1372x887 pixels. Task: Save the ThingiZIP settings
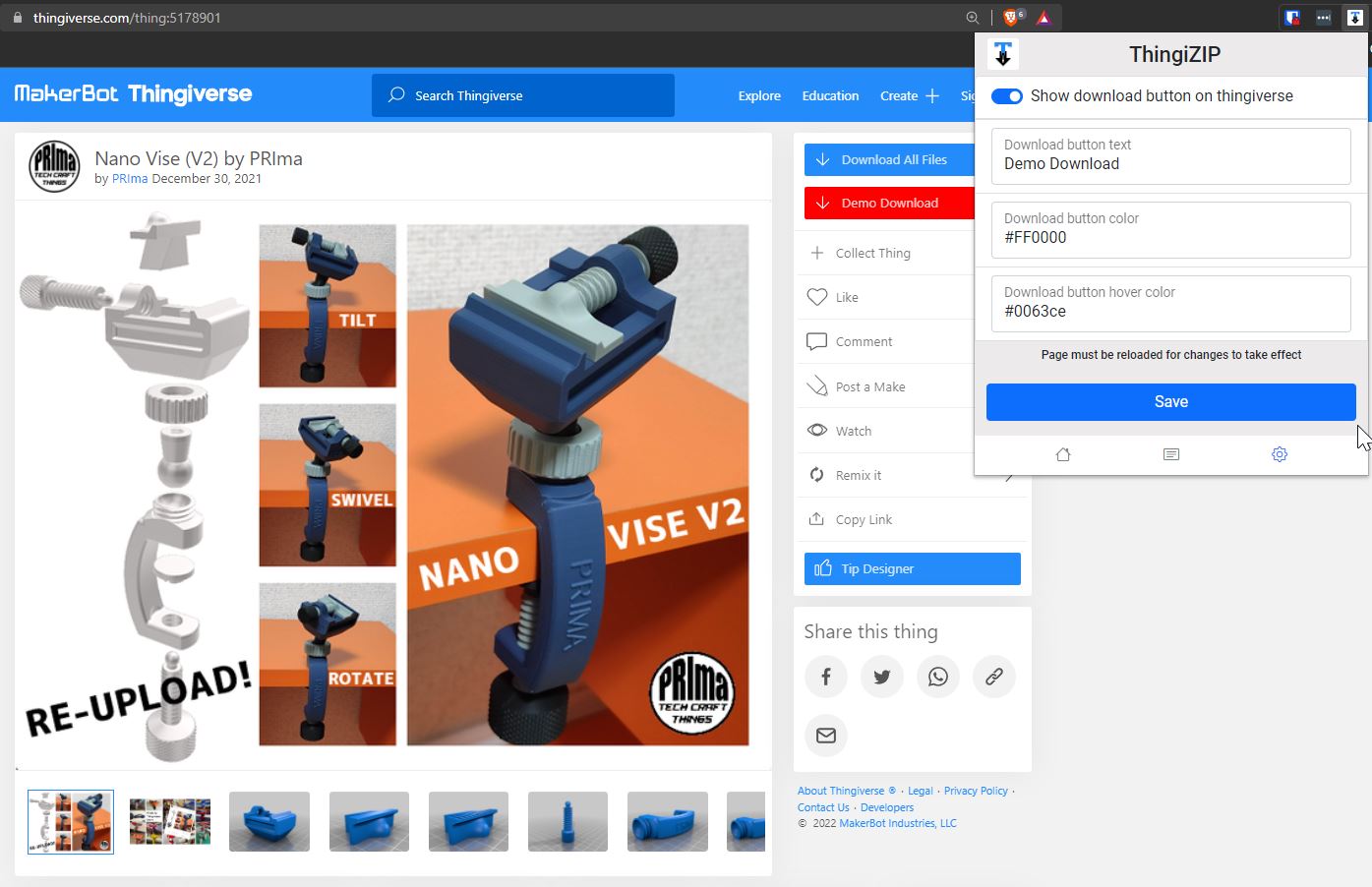[x=1170, y=401]
